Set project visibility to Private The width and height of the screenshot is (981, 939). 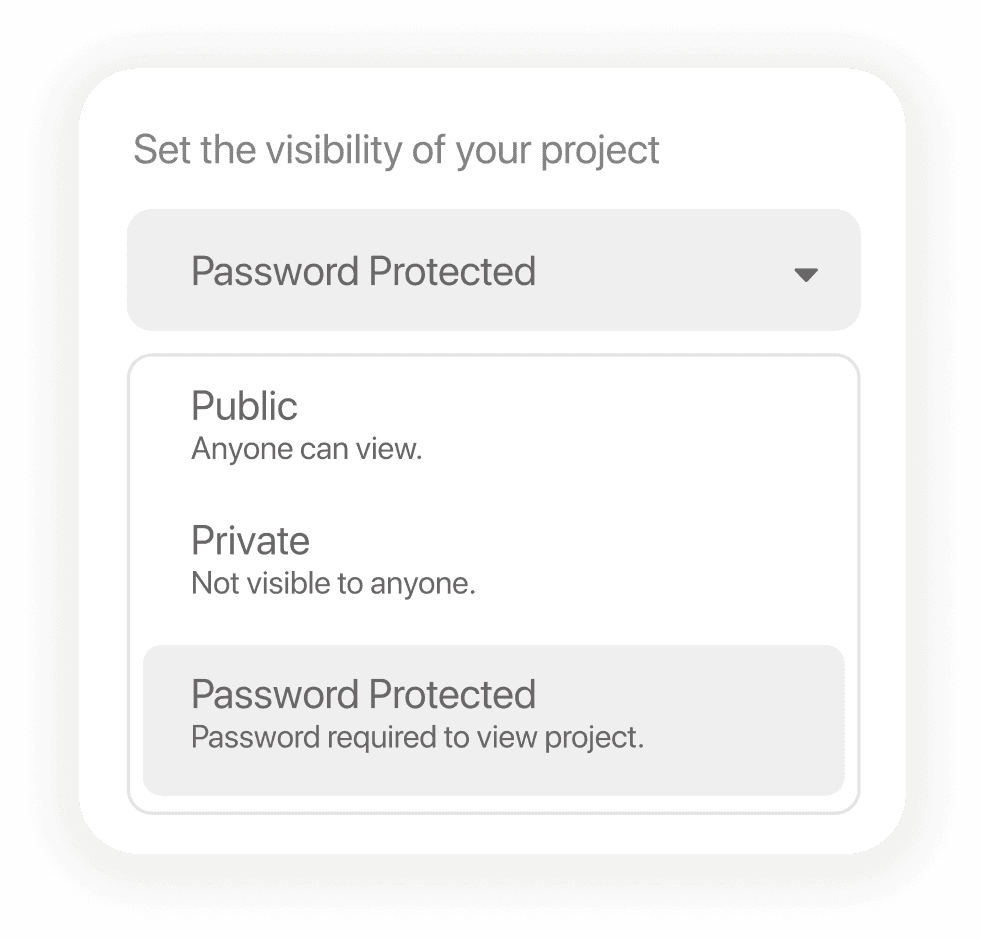click(x=494, y=559)
